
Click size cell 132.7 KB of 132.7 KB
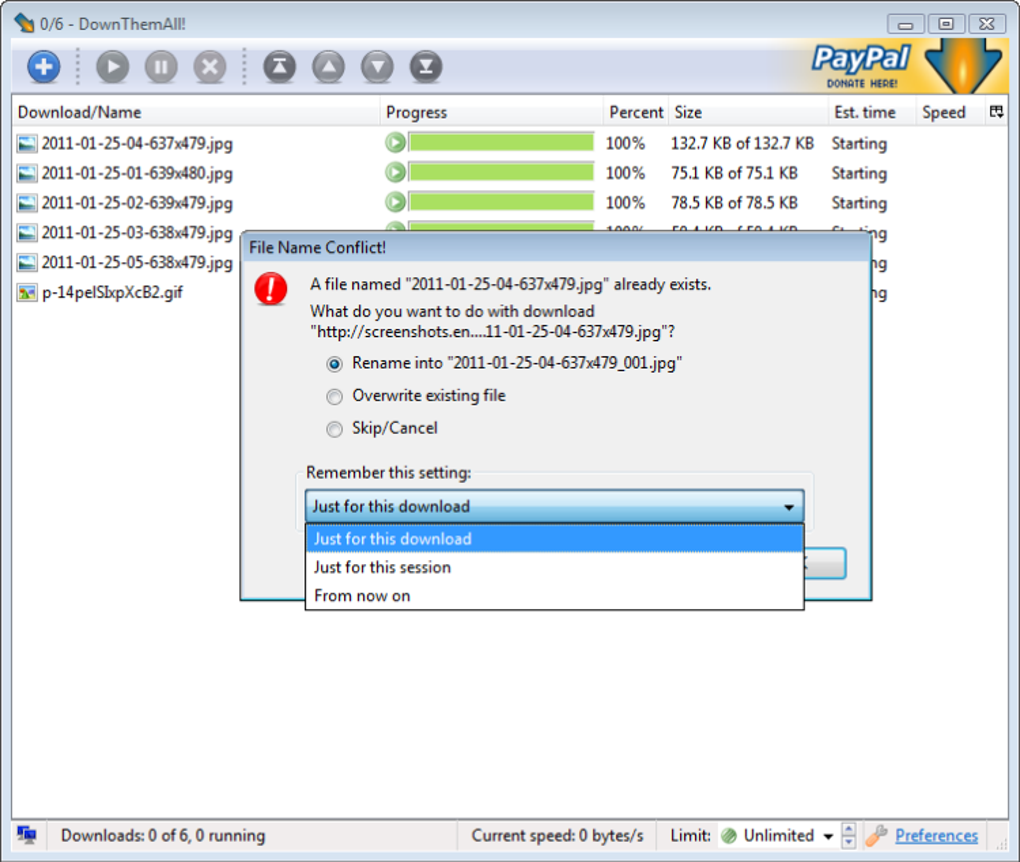click(742, 143)
